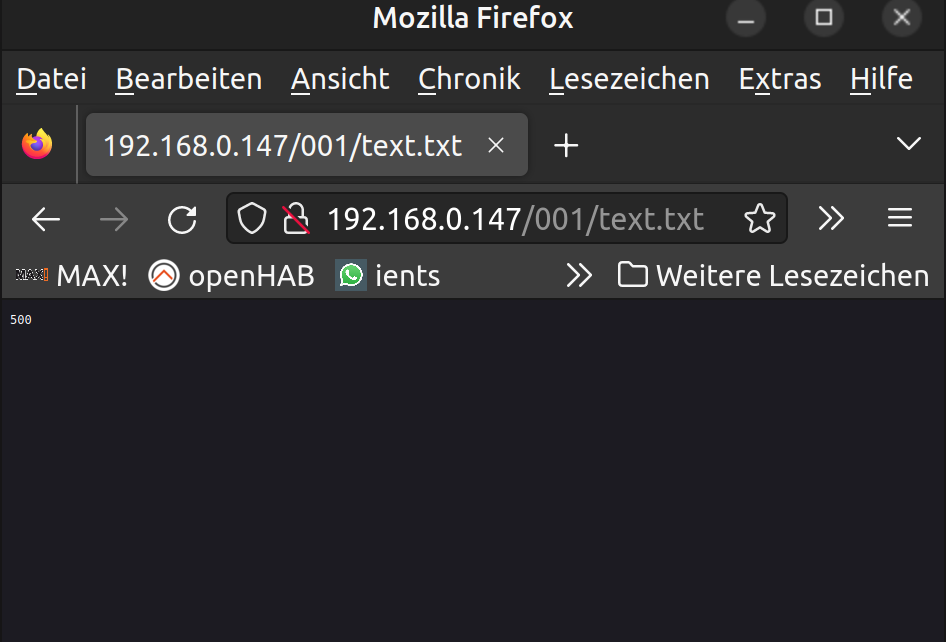The height and width of the screenshot is (642, 946).
Task: Open the Chronik menu
Action: tap(469, 79)
